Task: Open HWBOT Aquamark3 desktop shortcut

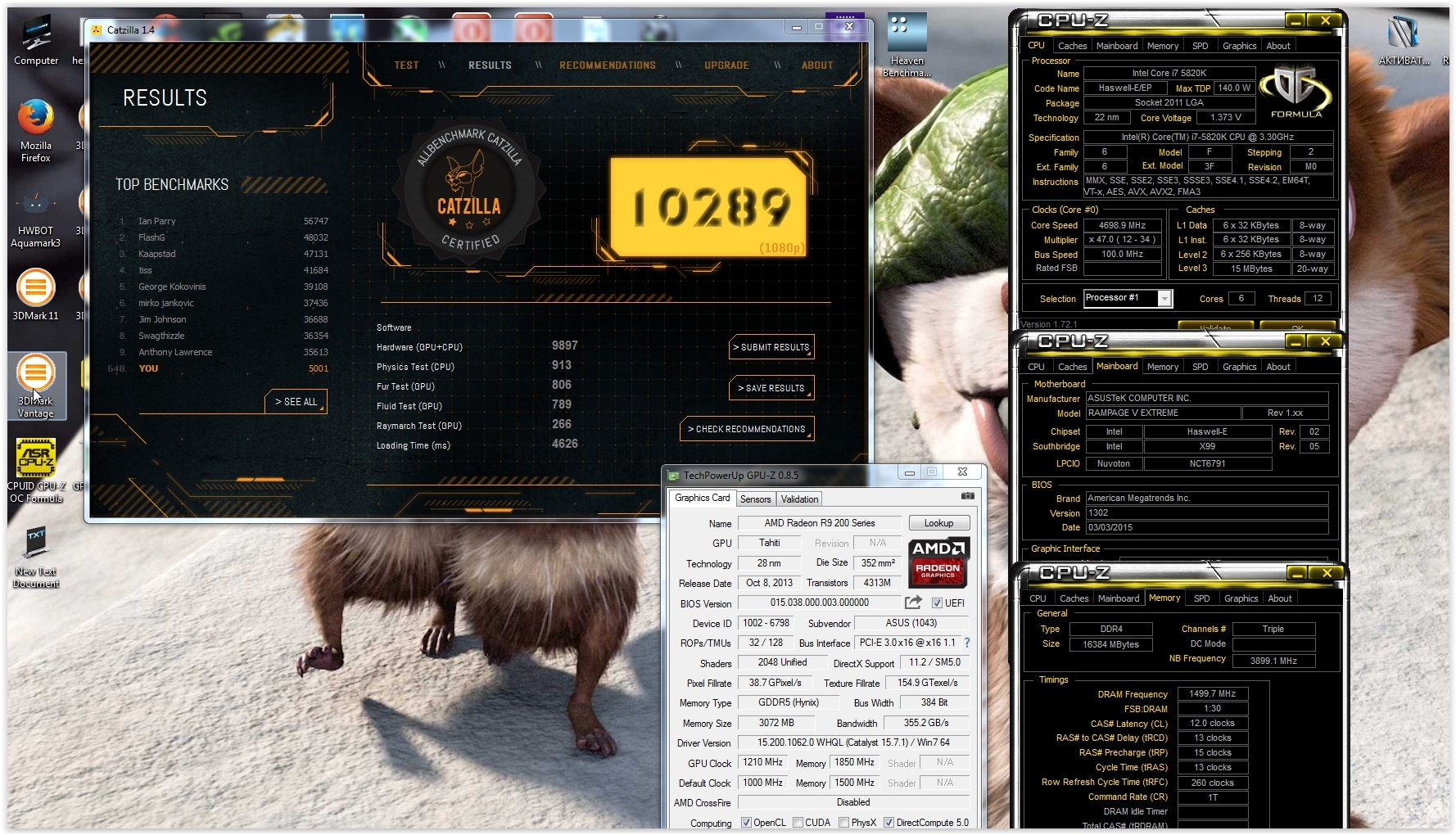Action: [x=35, y=217]
